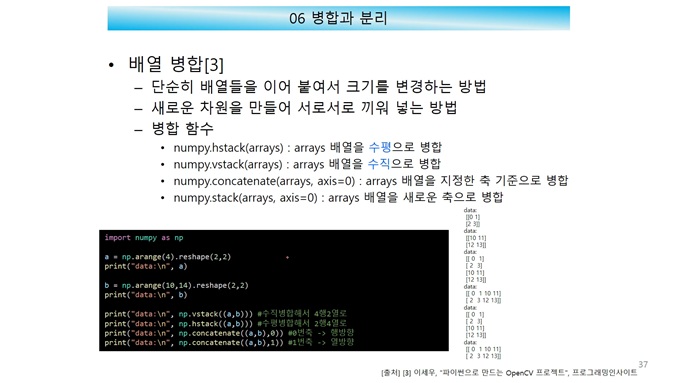Click the "numpy.vstack(arrays)" bullet text
This screenshot has height=383, width=695.
[x=307, y=164]
